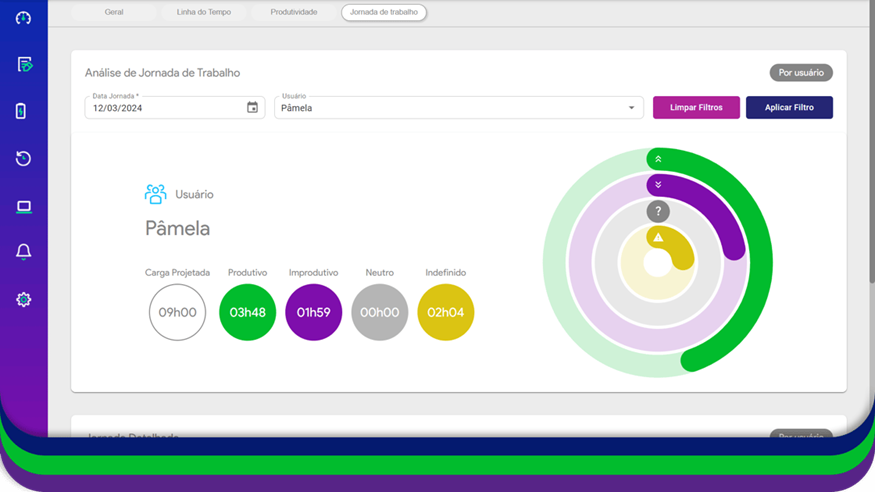Switch to the Geral tab
The height and width of the screenshot is (492, 875).
(x=114, y=12)
